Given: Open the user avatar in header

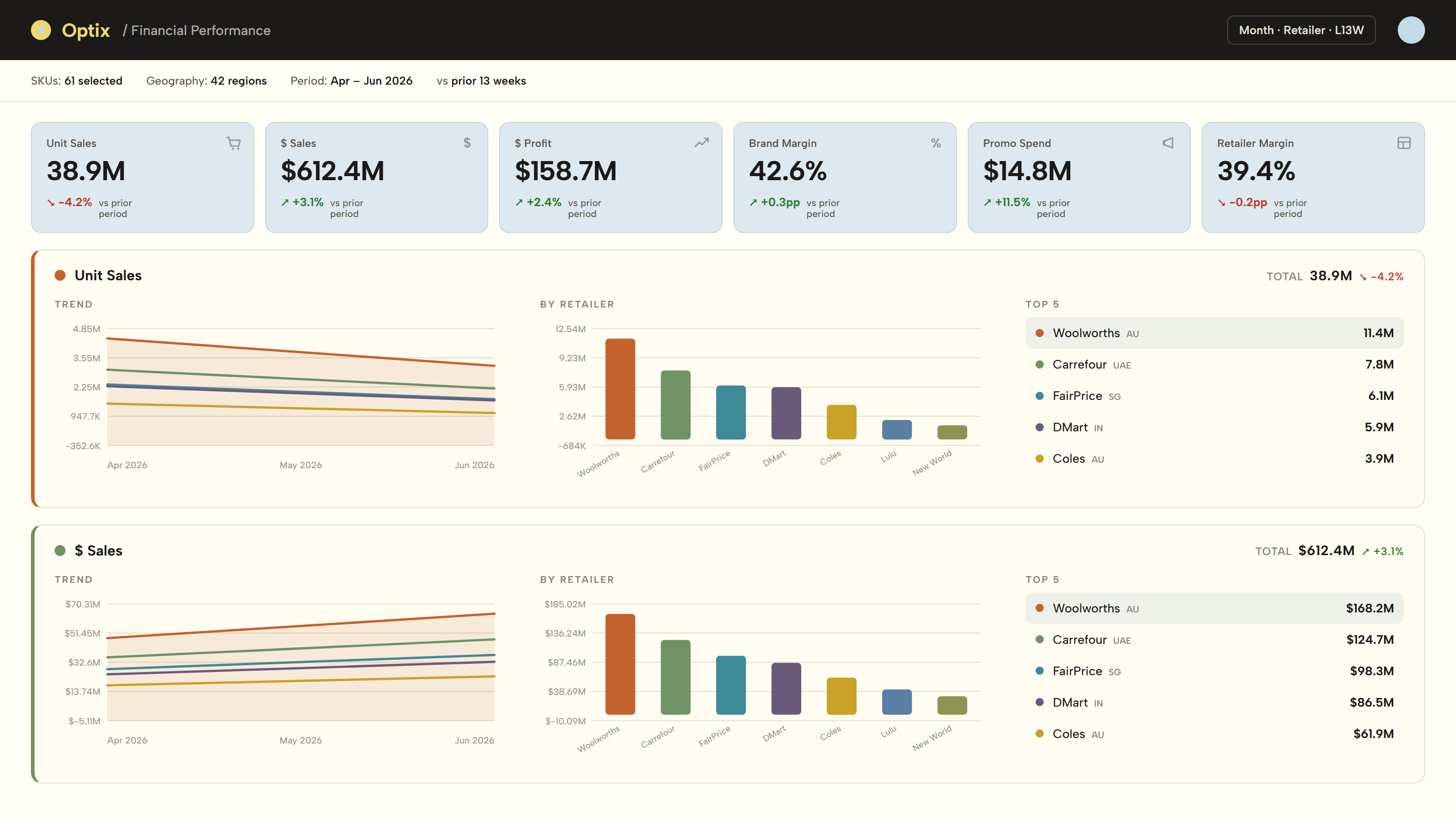Looking at the screenshot, I should 1411,30.
